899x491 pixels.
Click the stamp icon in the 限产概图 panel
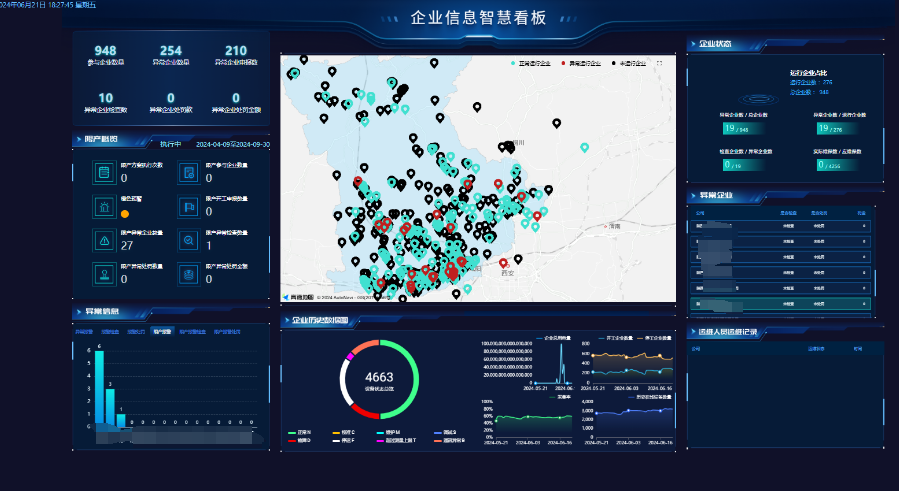point(103,273)
